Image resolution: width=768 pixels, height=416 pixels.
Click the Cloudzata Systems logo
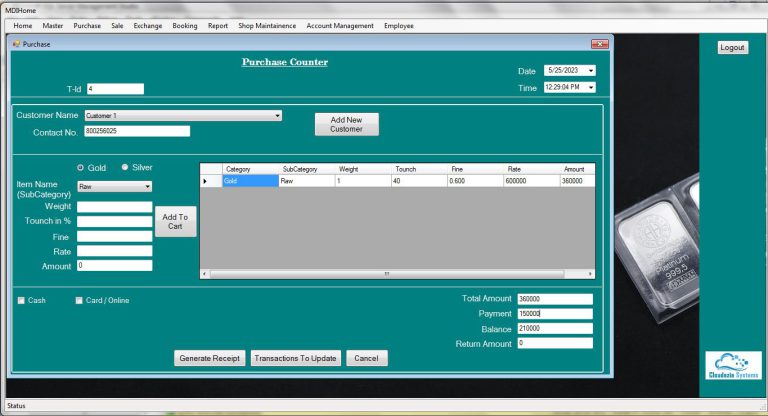point(733,365)
